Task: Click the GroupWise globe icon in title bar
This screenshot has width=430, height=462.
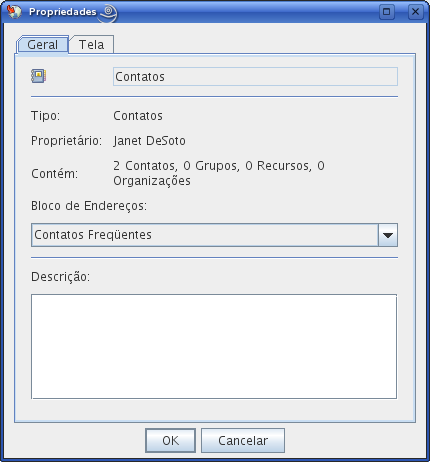Action: point(14,12)
